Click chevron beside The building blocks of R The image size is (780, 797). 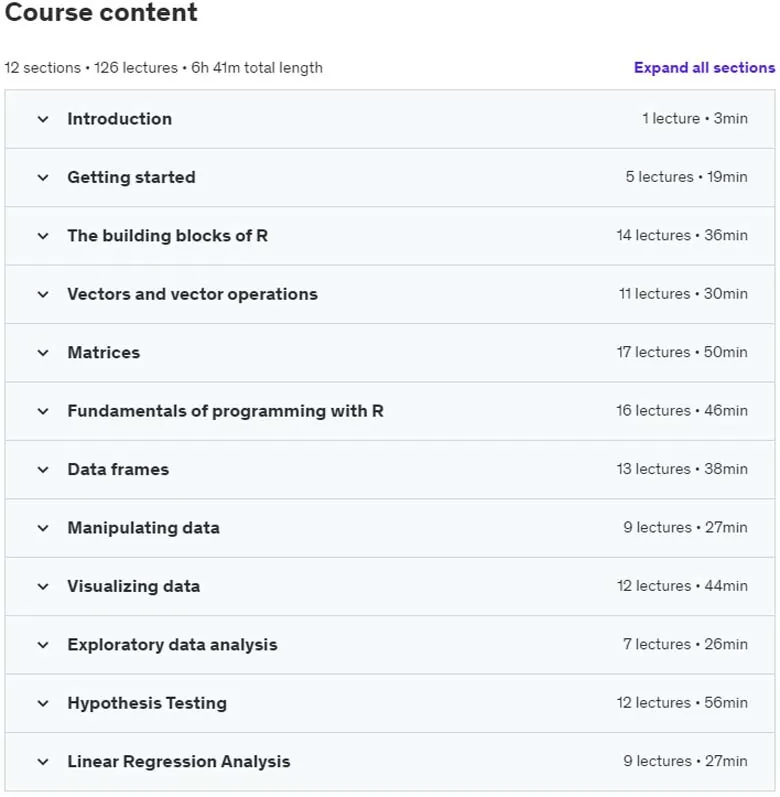43,236
